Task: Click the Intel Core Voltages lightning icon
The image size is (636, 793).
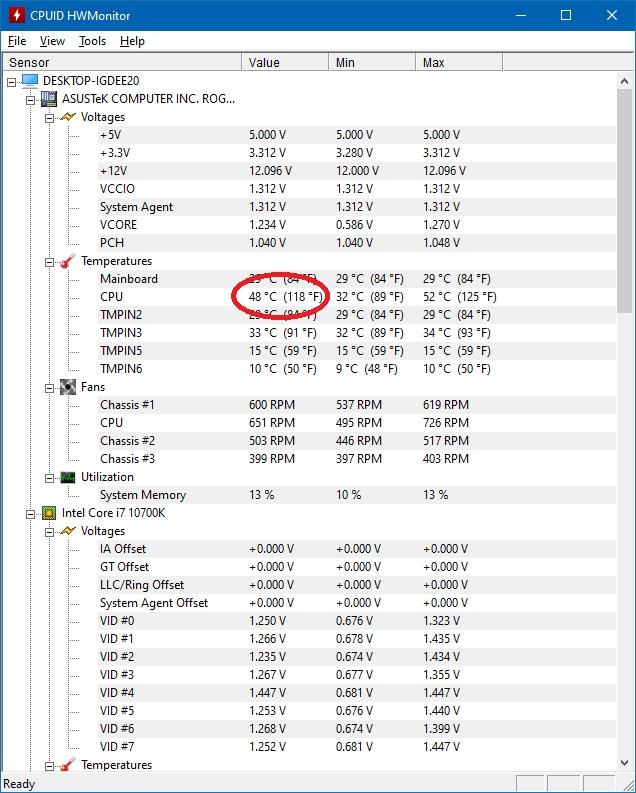Action: (x=68, y=531)
